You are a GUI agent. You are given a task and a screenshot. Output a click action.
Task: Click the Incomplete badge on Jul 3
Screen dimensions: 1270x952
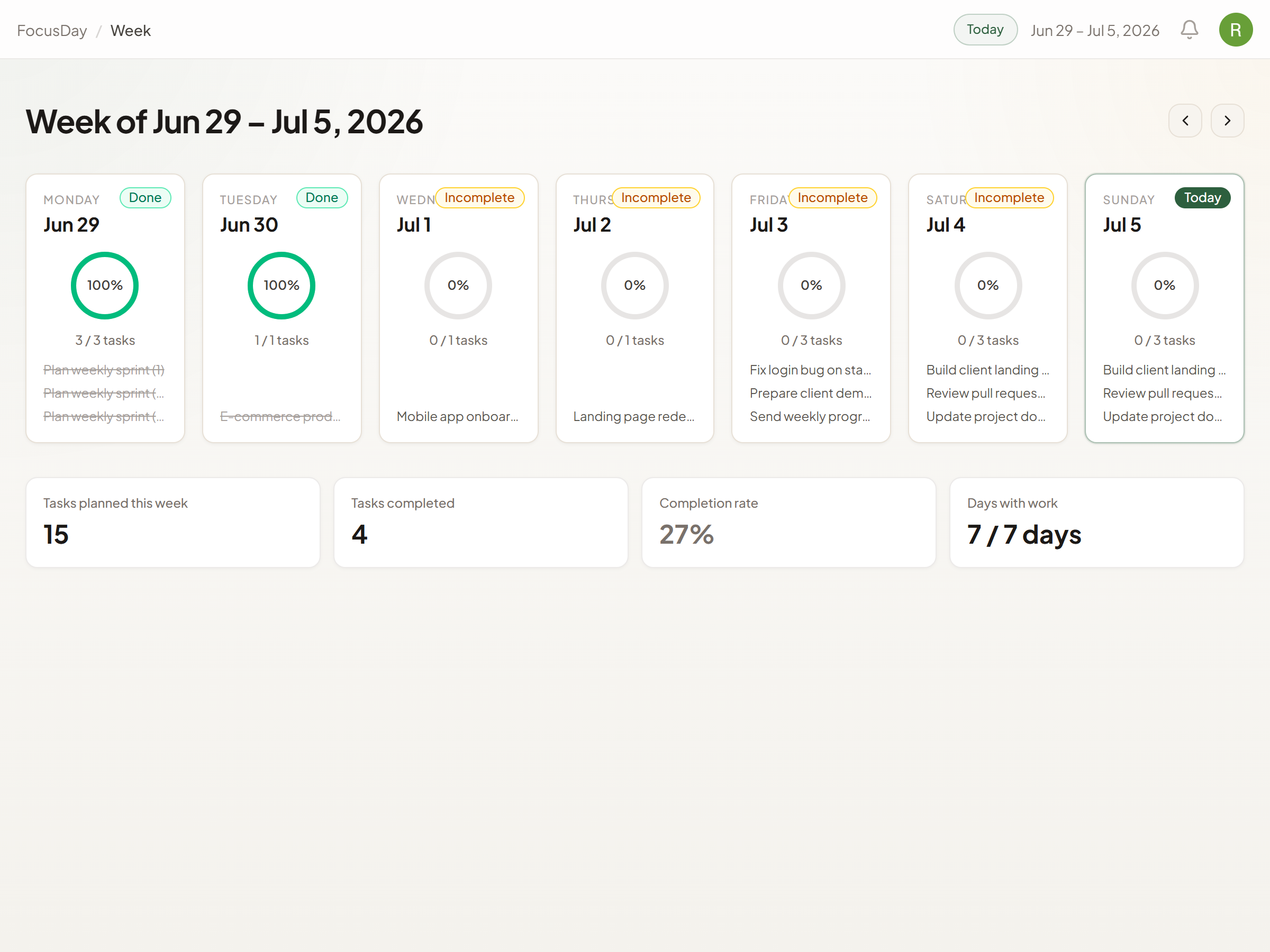[x=832, y=197]
